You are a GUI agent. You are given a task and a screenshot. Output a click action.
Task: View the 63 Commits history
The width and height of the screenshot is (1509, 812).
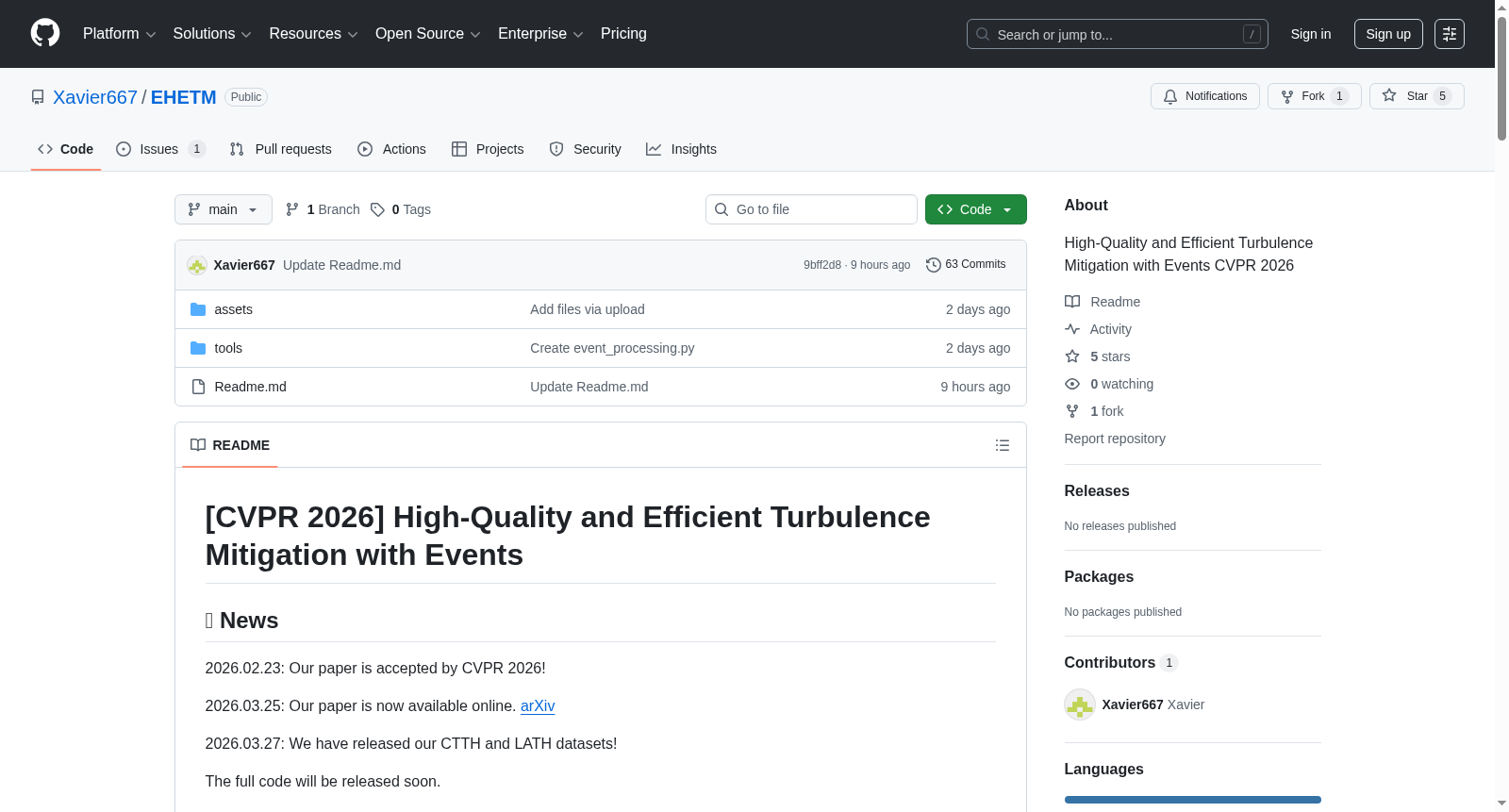966,265
